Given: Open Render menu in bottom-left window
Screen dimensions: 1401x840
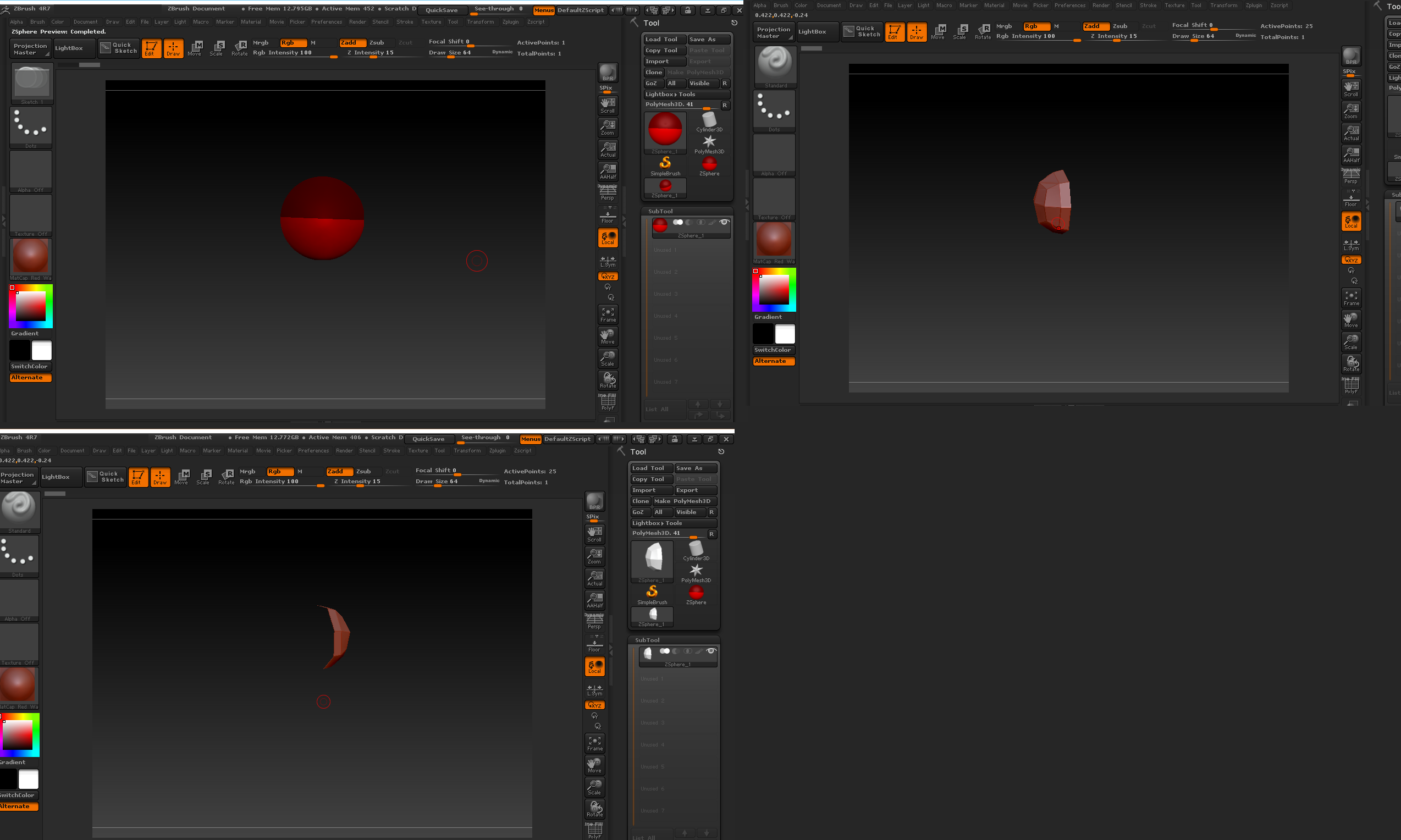Looking at the screenshot, I should pos(344,451).
